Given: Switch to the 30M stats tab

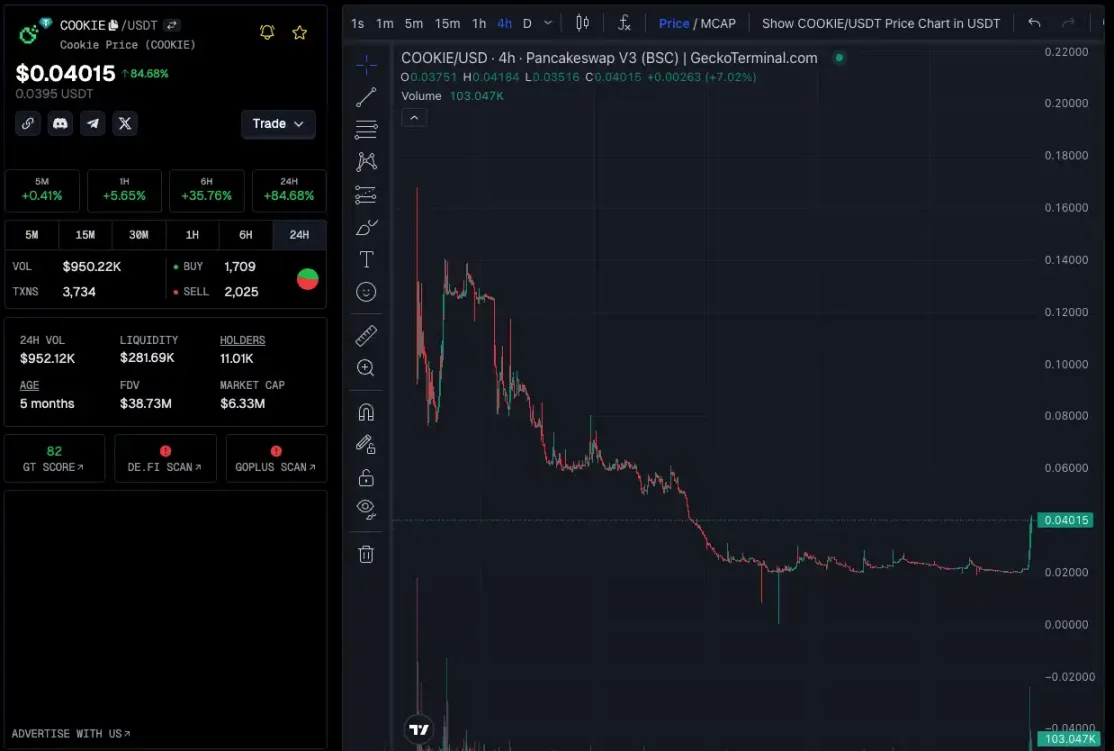Looking at the screenshot, I should 138,234.
